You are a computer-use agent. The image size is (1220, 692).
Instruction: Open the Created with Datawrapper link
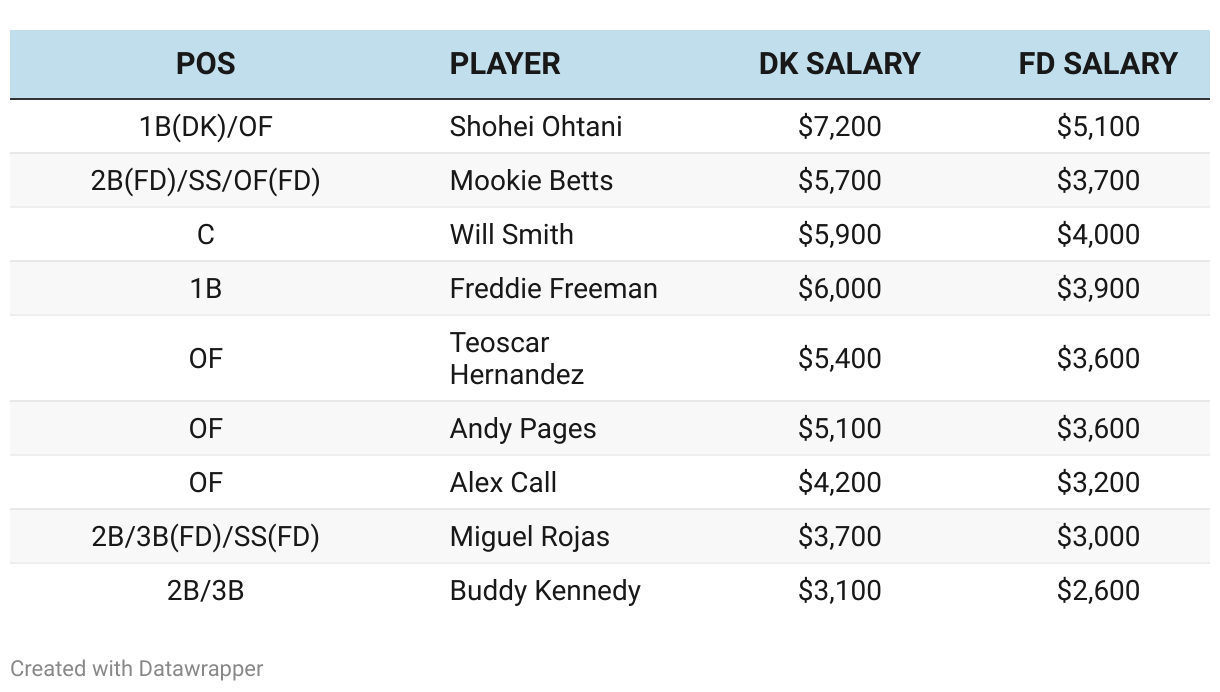pyautogui.click(x=137, y=668)
